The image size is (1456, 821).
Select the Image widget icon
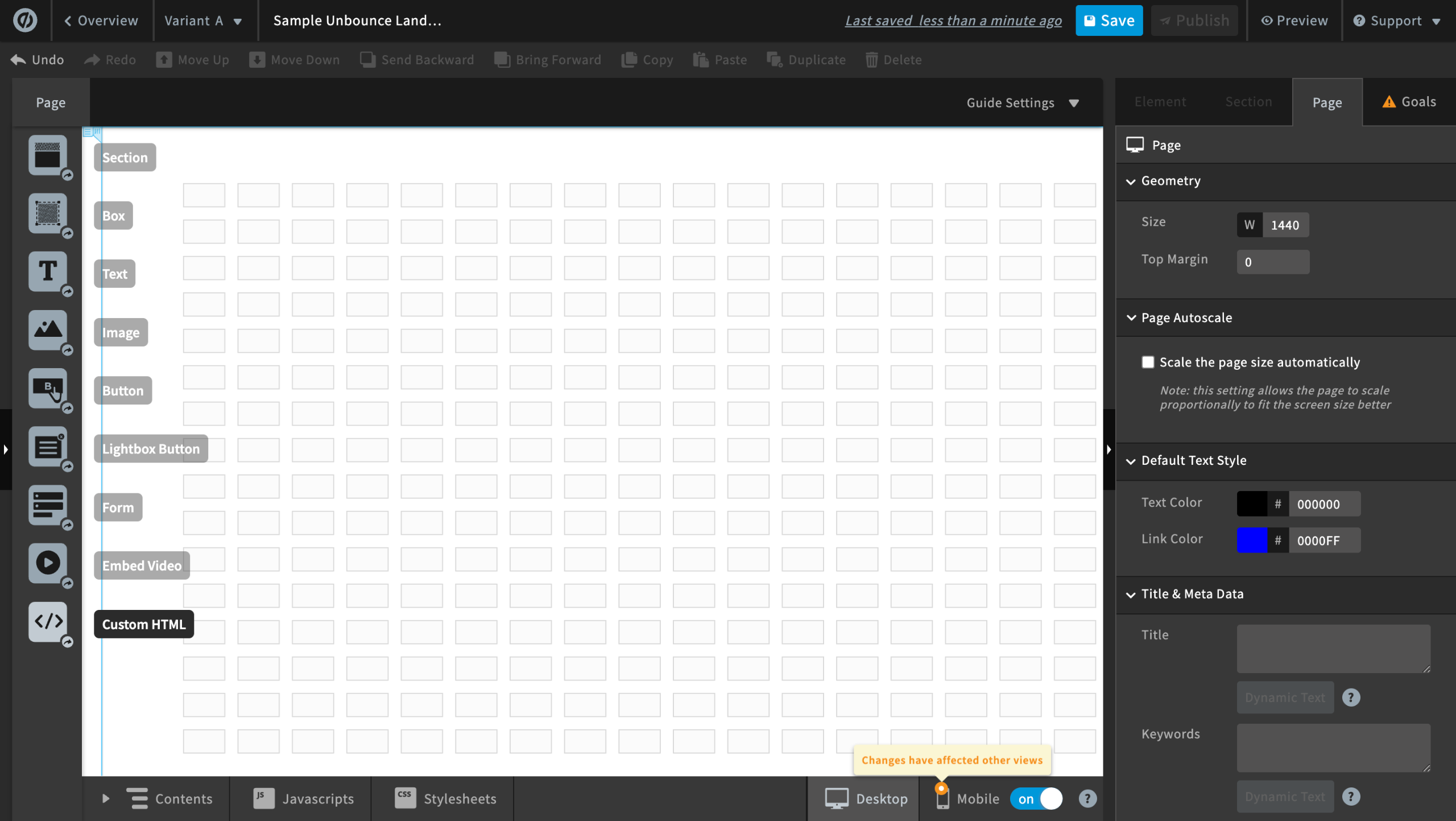[x=48, y=330]
